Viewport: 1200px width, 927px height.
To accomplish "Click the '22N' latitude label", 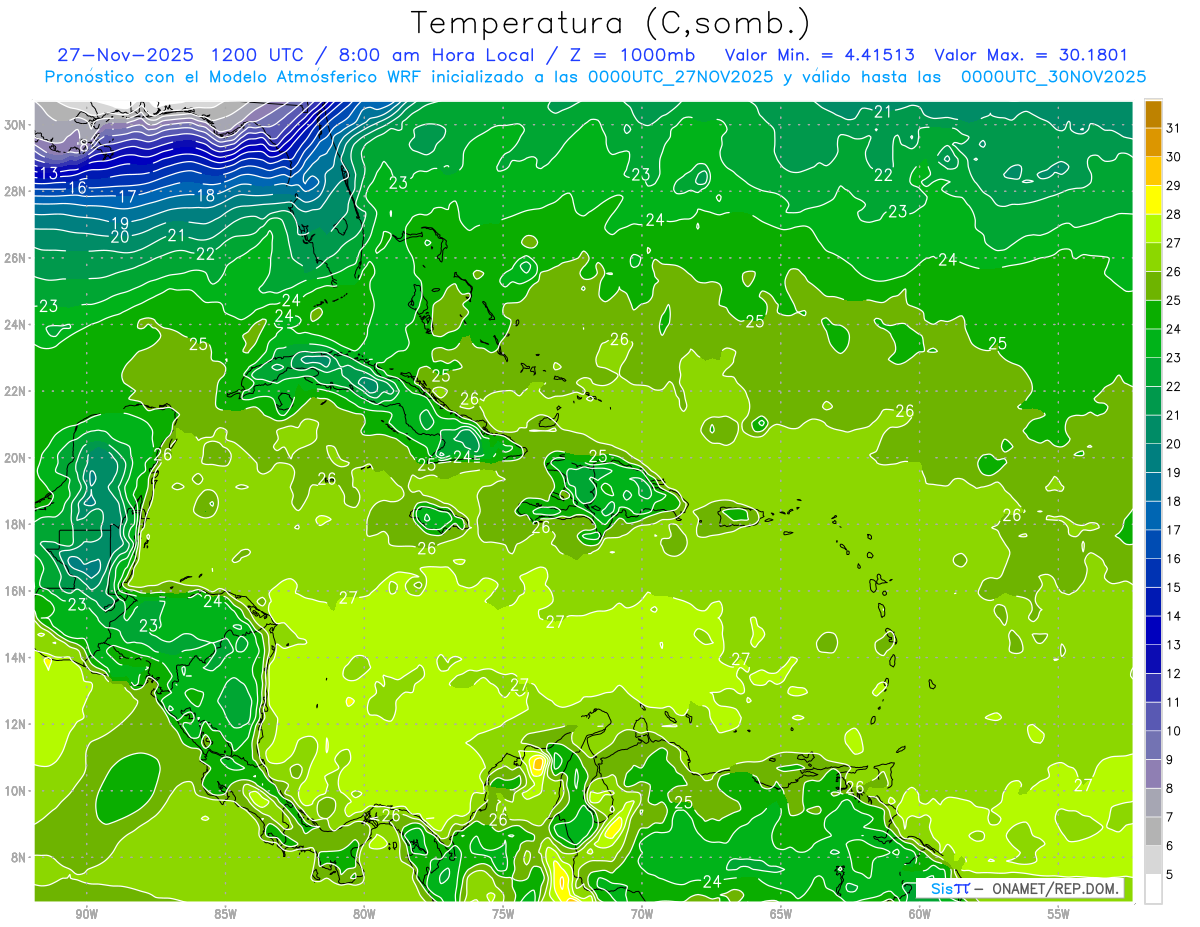I will 16,391.
